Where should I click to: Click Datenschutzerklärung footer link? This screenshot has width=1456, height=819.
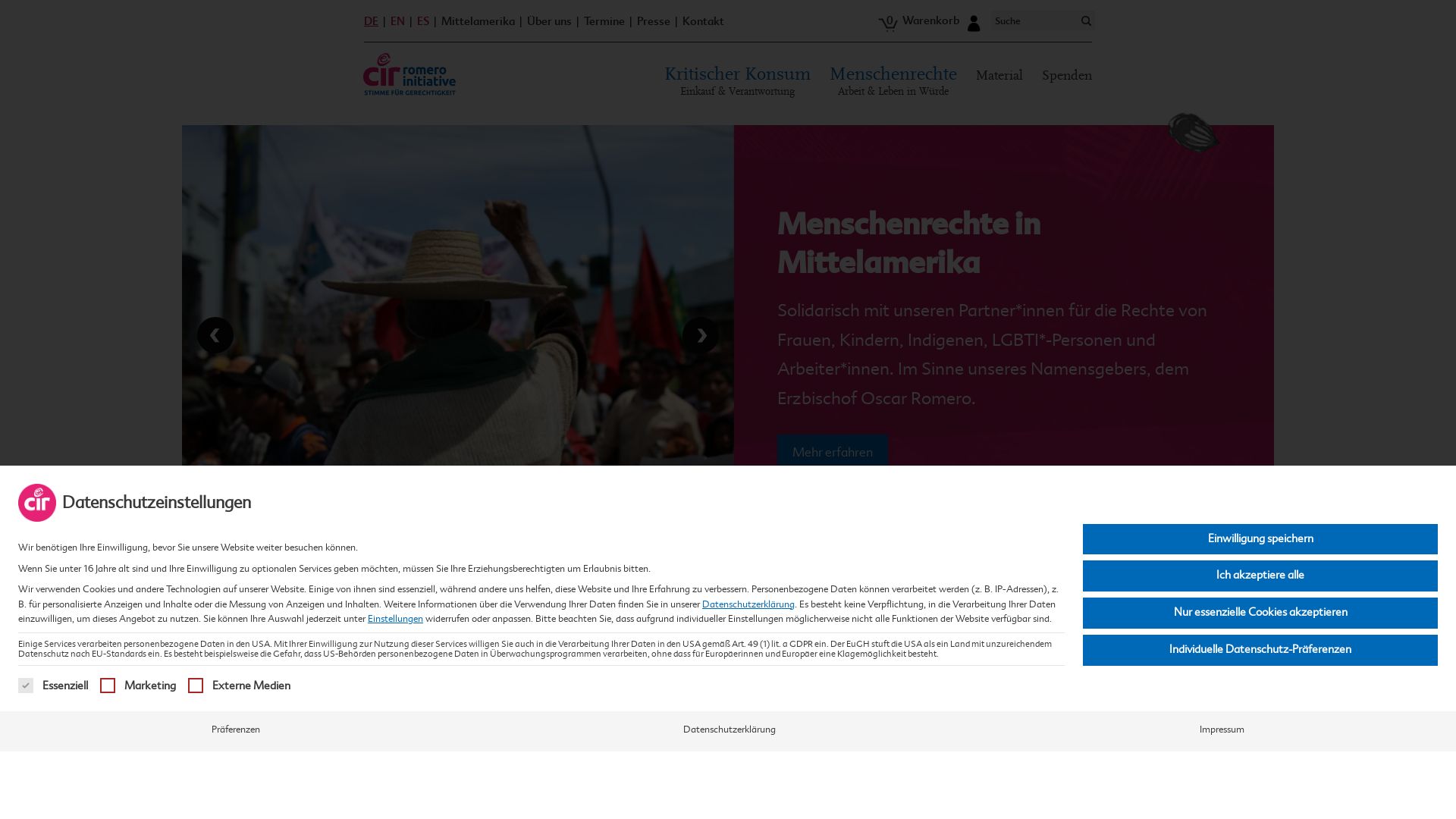click(730, 730)
